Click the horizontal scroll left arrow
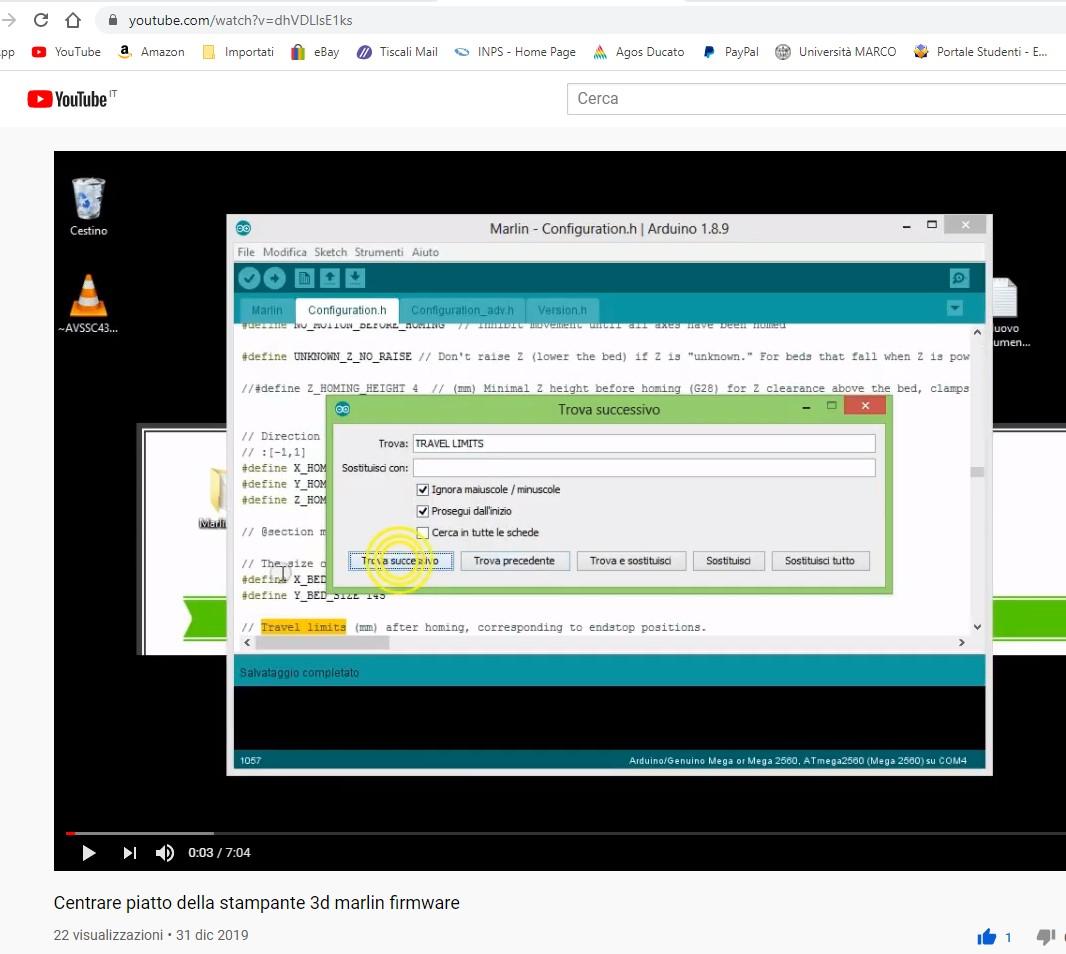 point(247,643)
